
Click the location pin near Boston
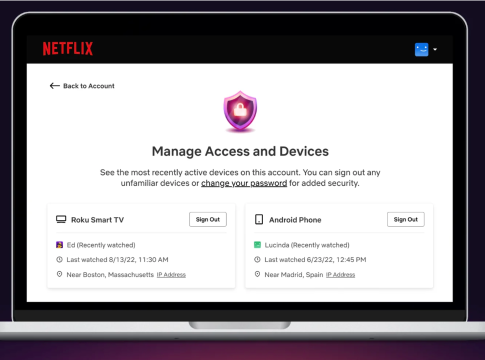point(59,274)
